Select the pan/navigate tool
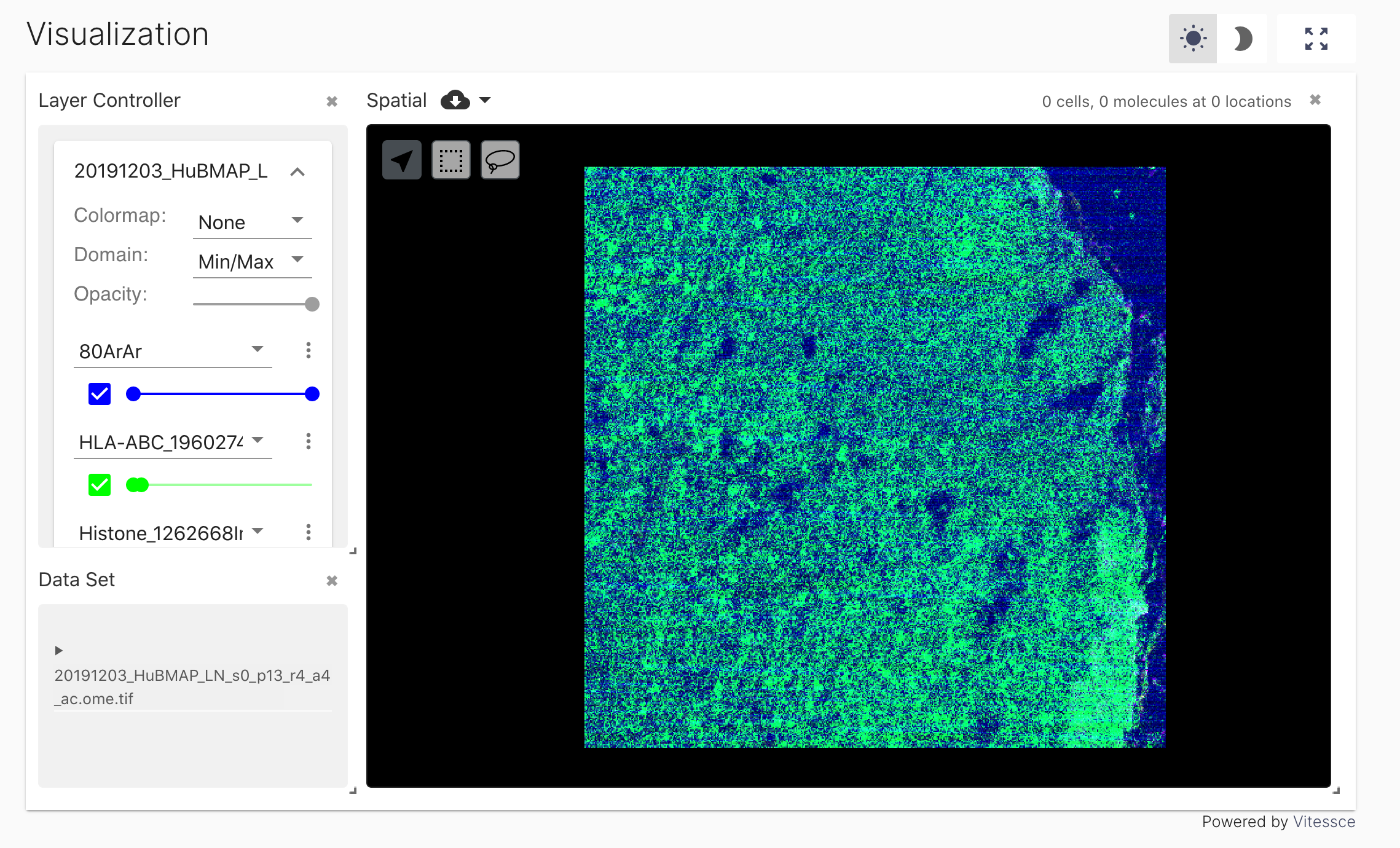1400x848 pixels. [x=401, y=160]
